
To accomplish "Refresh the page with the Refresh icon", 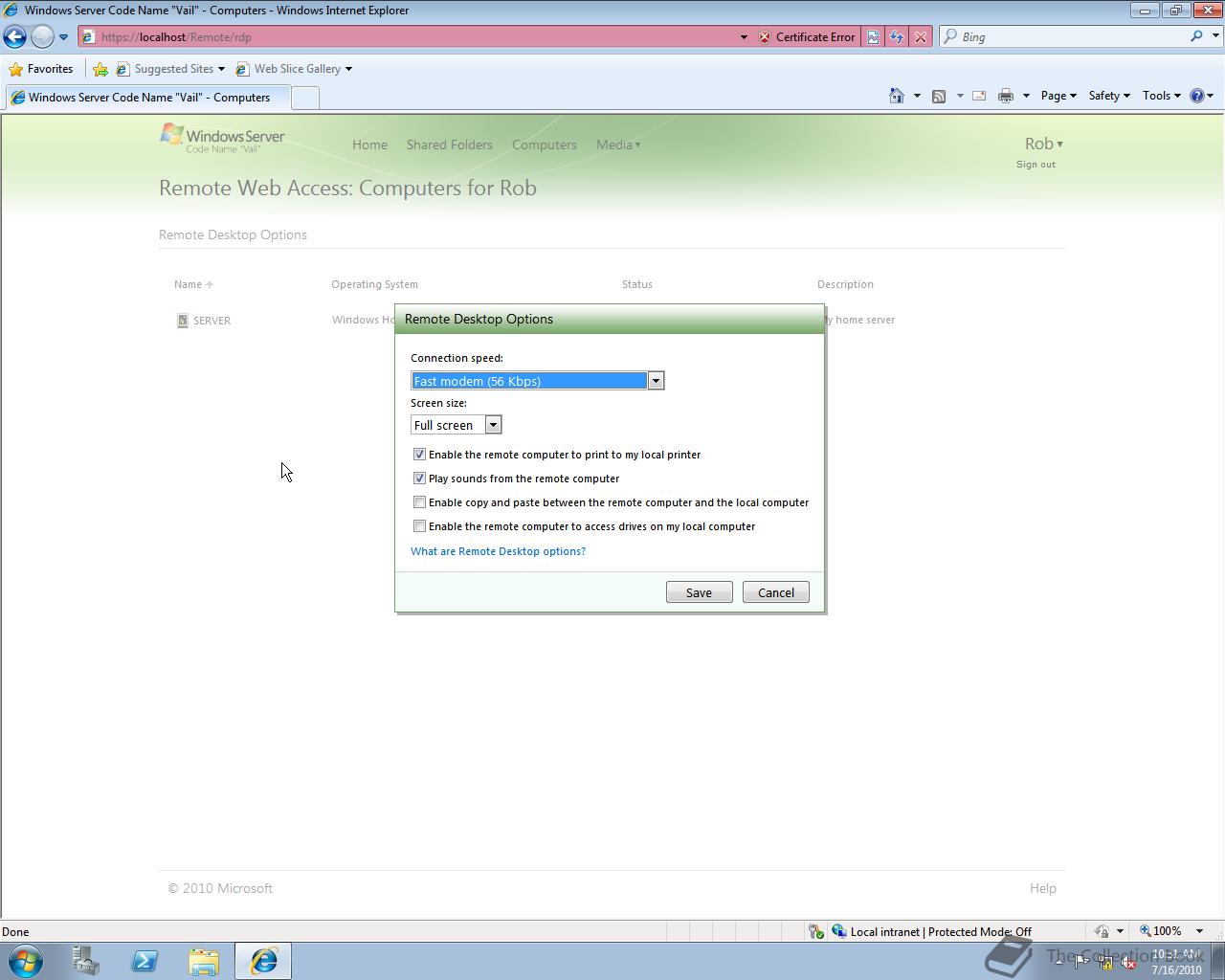I will (897, 37).
